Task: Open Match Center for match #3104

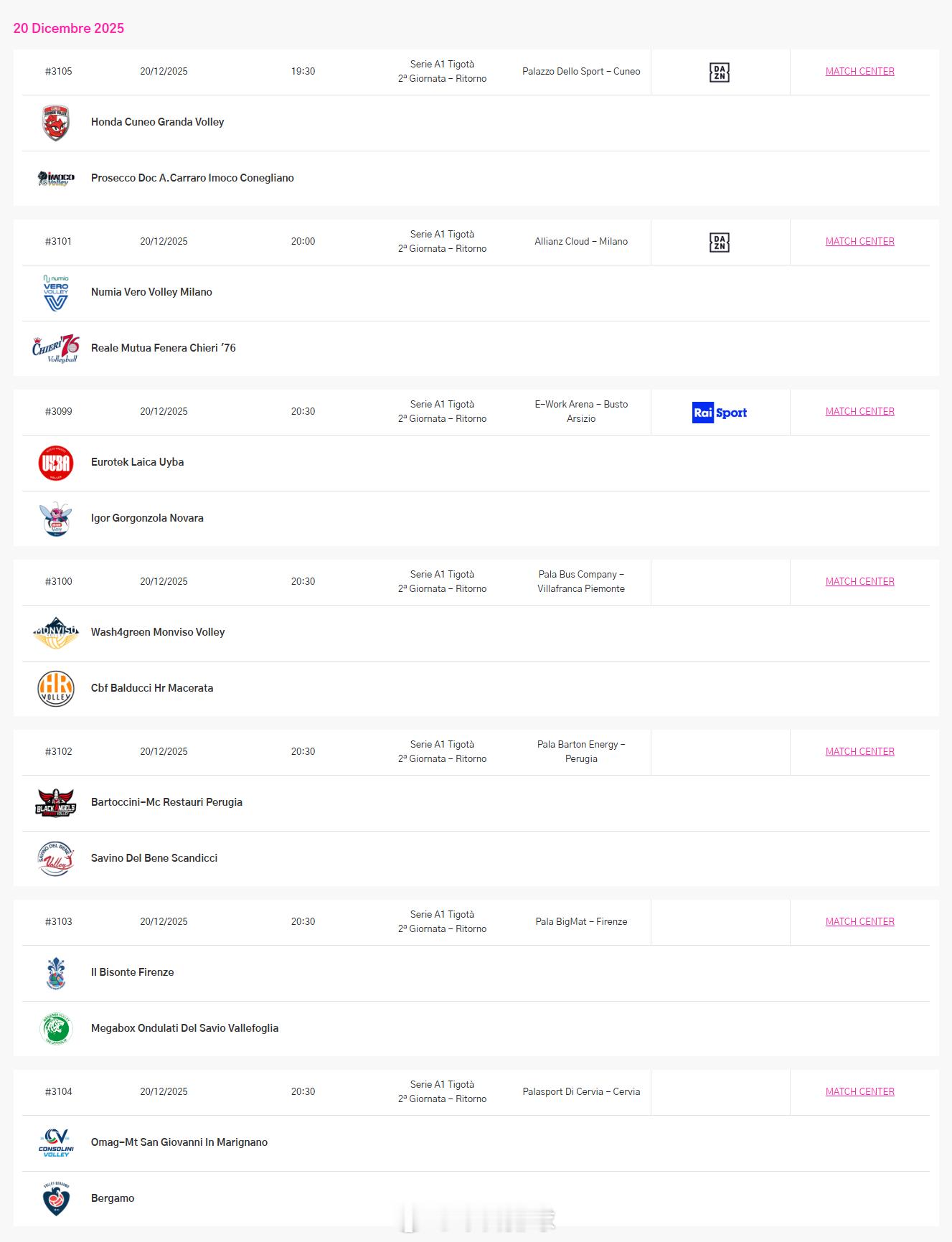Action: (x=859, y=1092)
